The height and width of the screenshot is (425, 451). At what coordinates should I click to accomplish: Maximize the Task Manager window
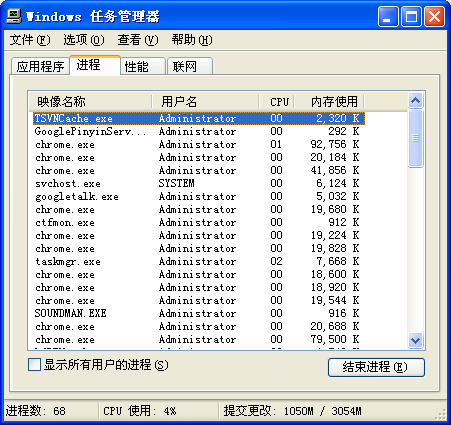pyautogui.click(x=411, y=17)
